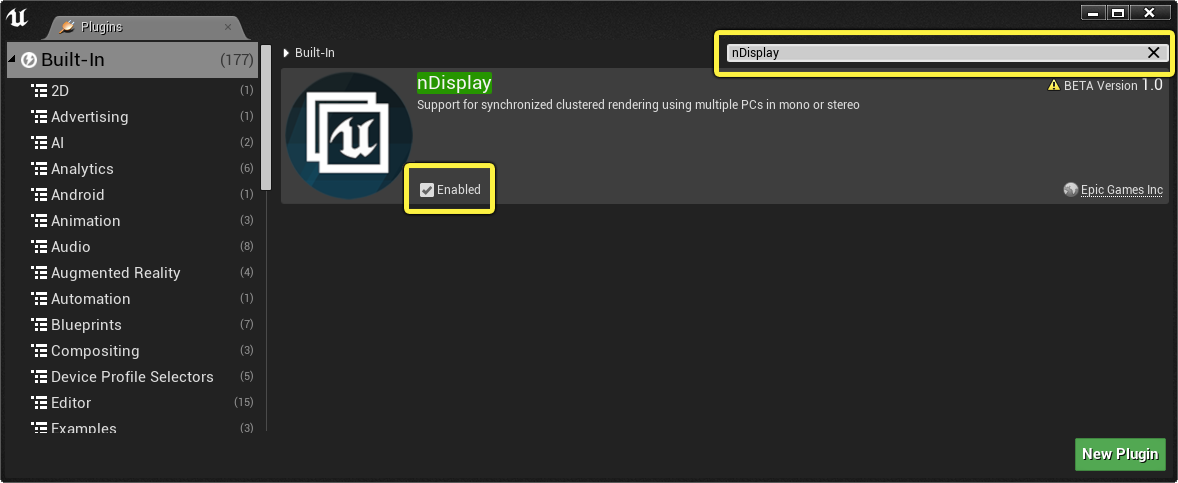
Task: Collapse the Built-In category tree
Action: click(x=12, y=59)
